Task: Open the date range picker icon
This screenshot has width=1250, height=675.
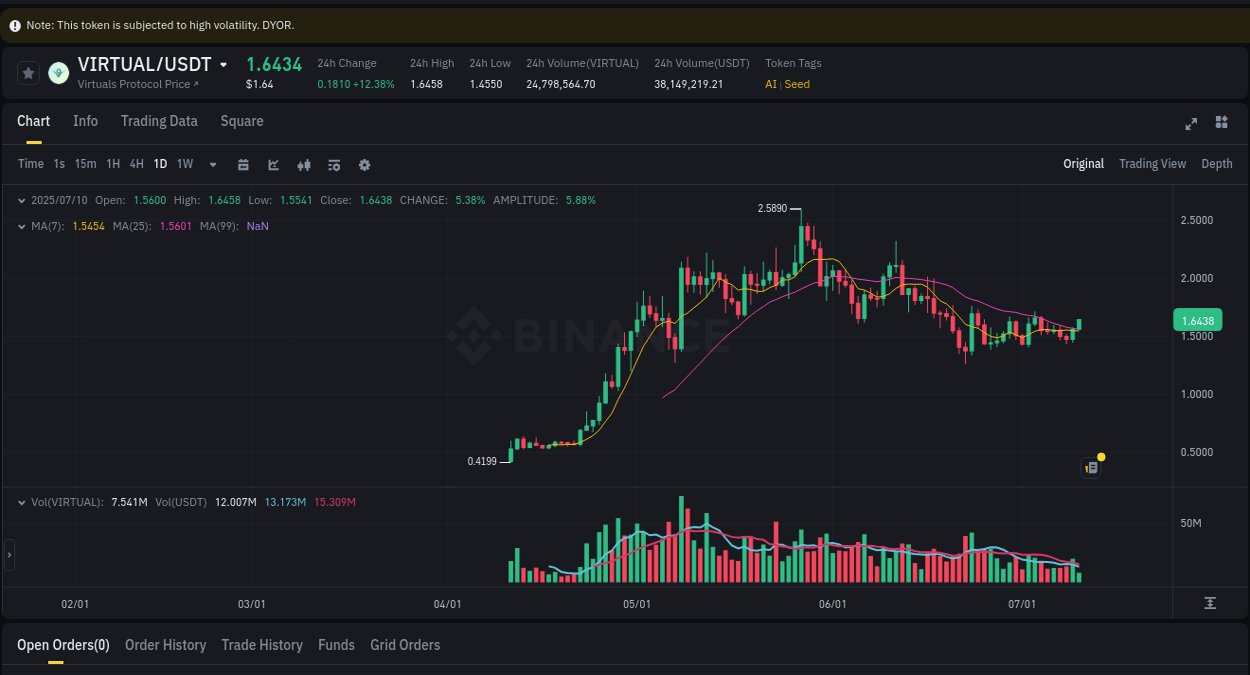Action: click(x=243, y=164)
